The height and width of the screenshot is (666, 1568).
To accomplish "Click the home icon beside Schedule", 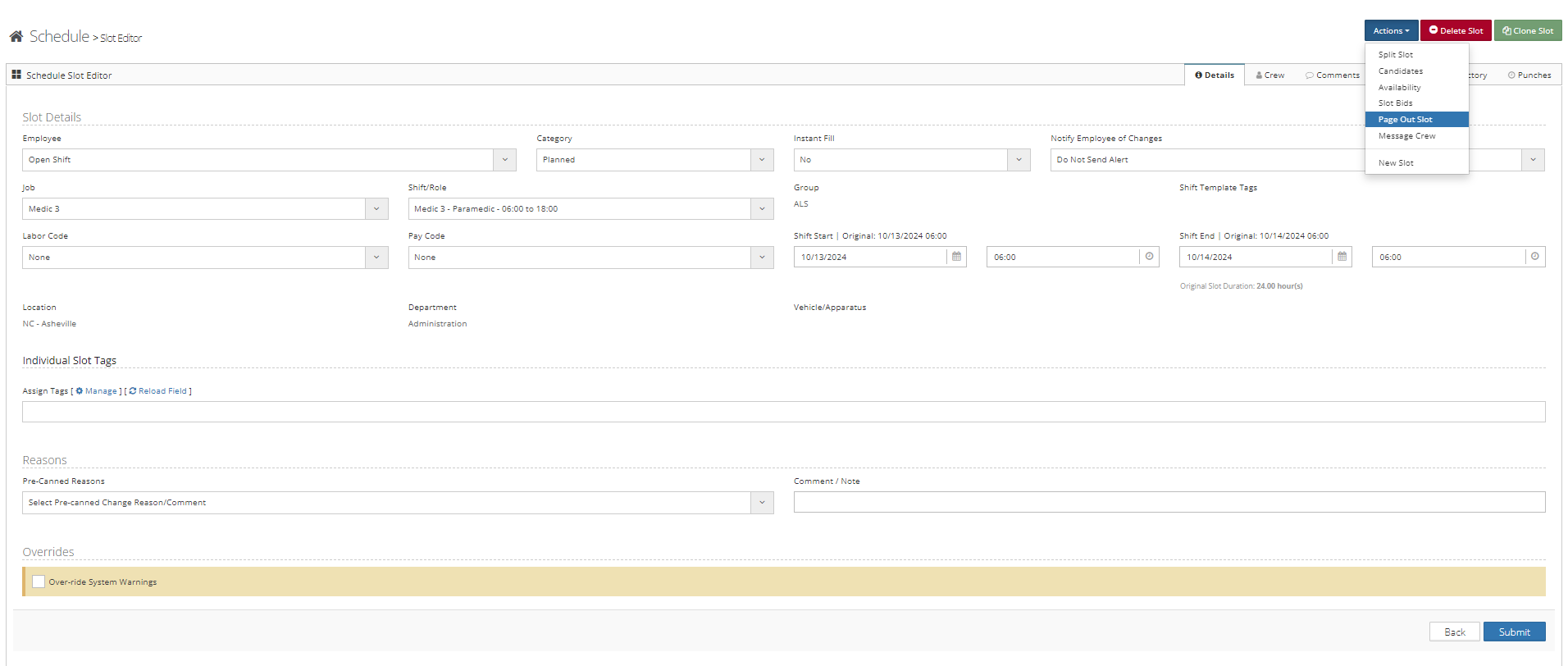I will (16, 36).
